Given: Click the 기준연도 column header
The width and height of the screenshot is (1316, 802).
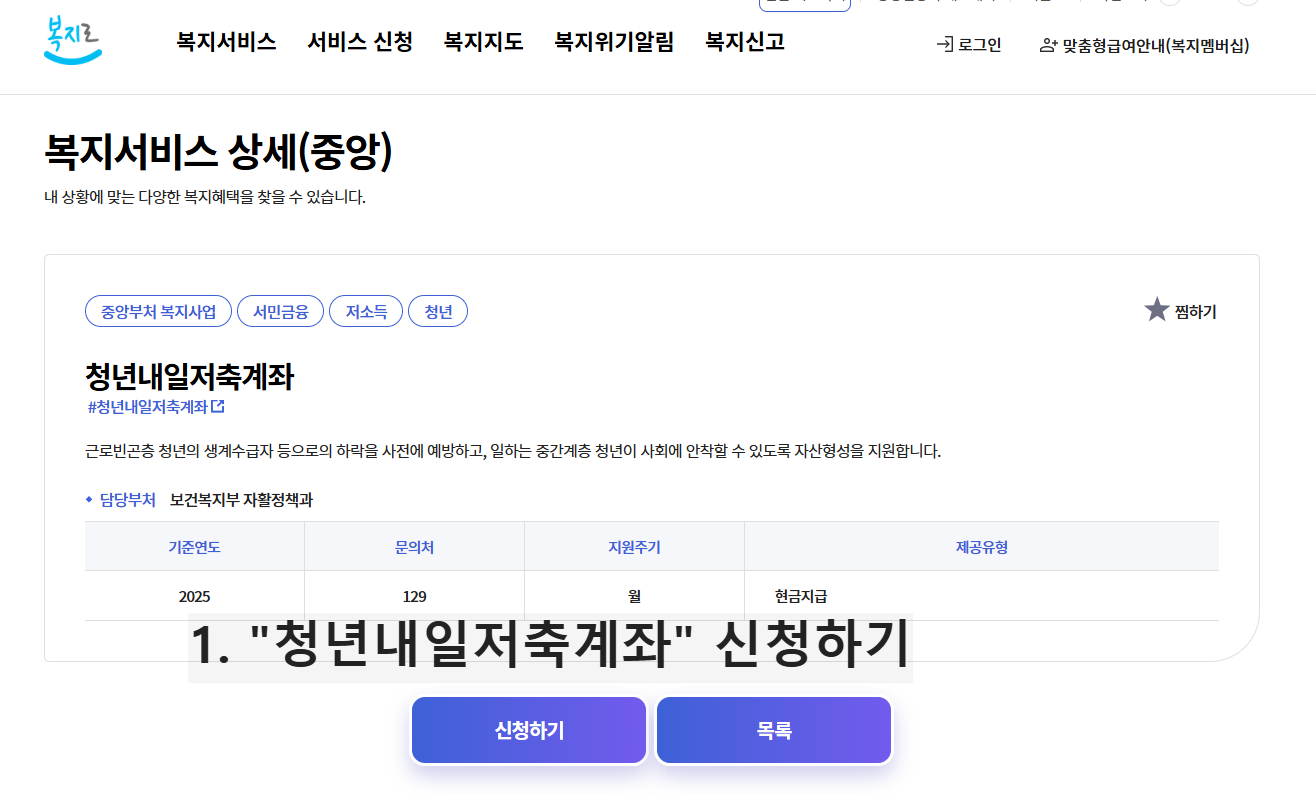Looking at the screenshot, I should [x=194, y=547].
